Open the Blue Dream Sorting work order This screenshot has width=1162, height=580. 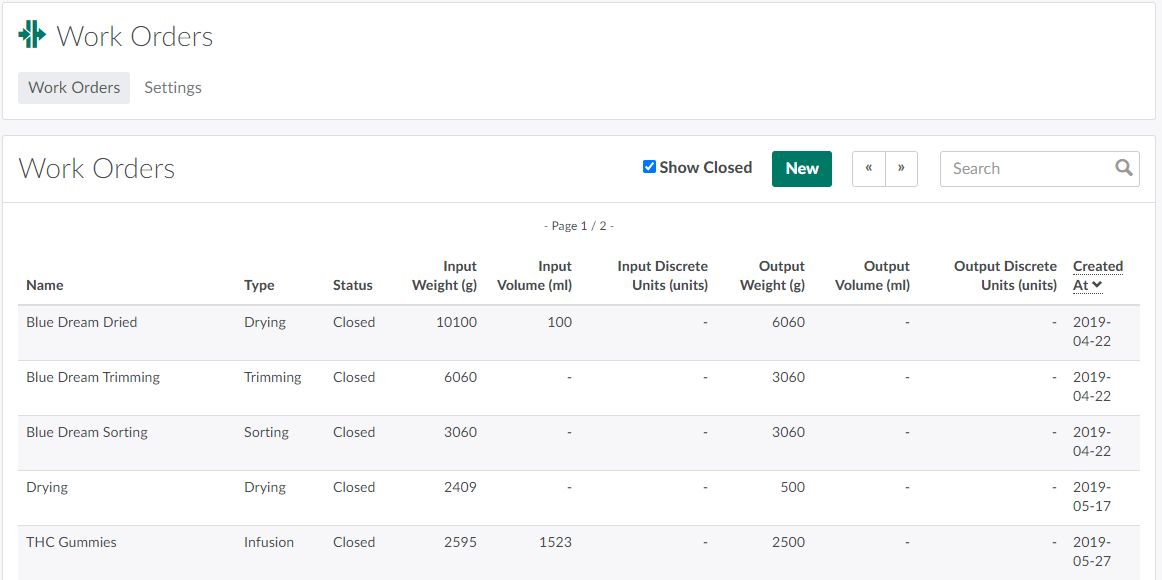tap(87, 433)
